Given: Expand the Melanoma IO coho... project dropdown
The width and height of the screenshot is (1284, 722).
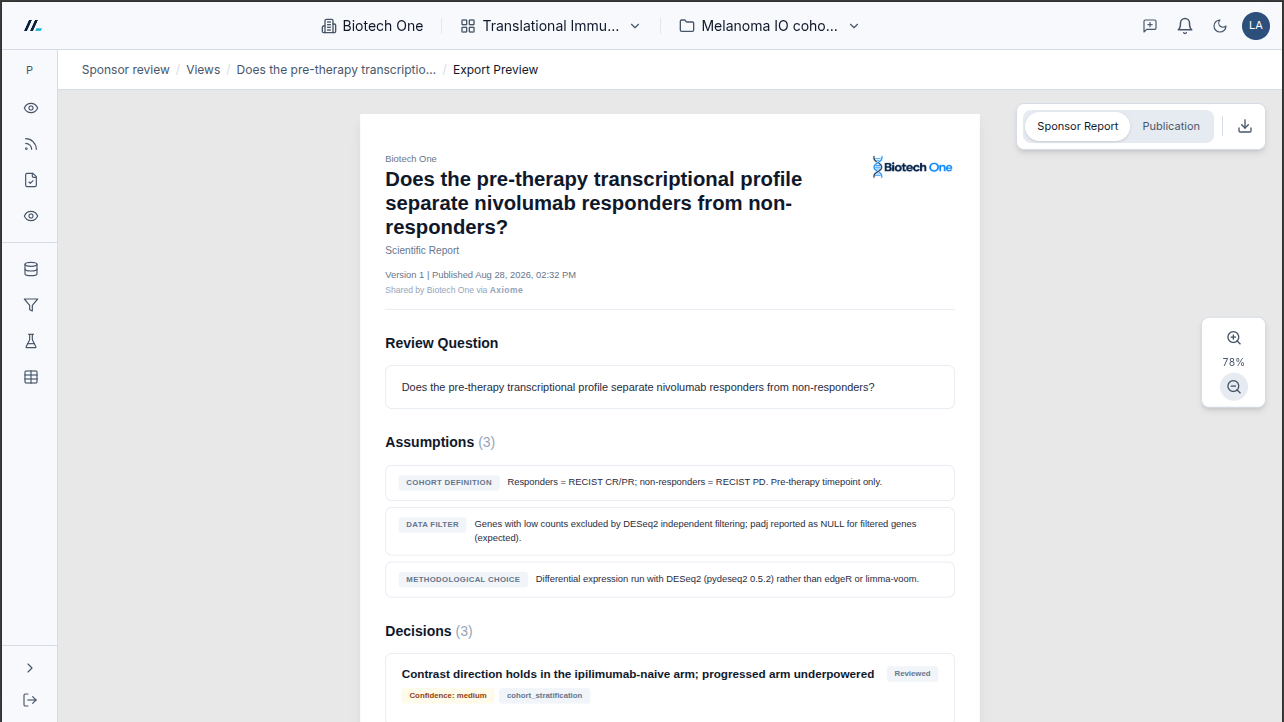Looking at the screenshot, I should (x=769, y=26).
